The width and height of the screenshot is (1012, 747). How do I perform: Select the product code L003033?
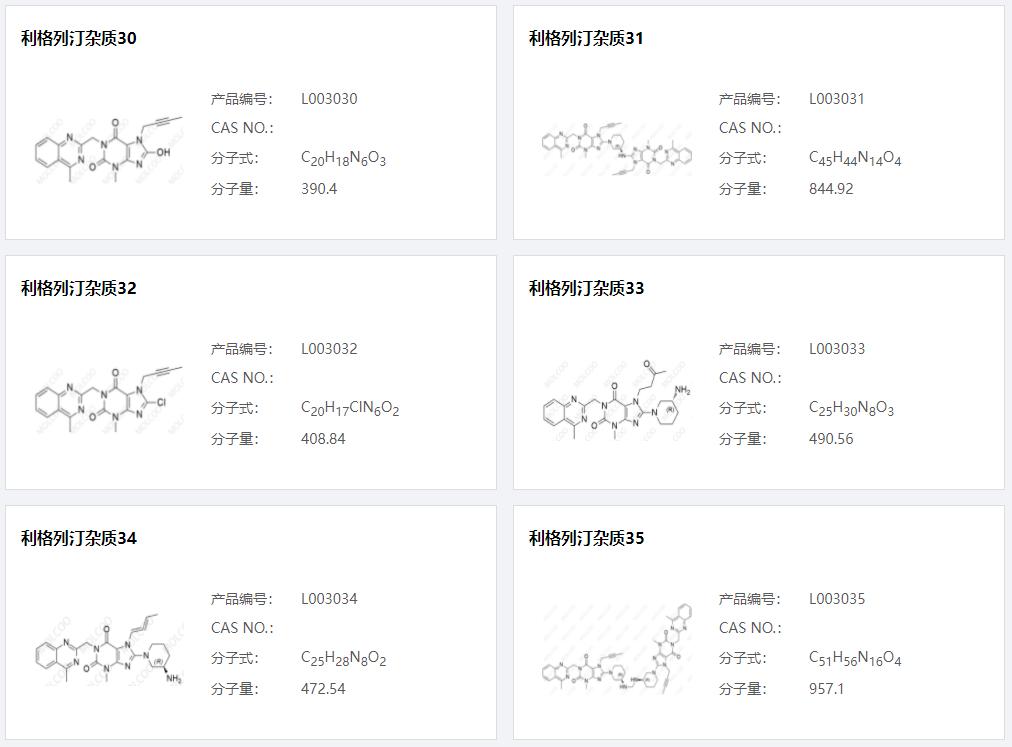(837, 348)
